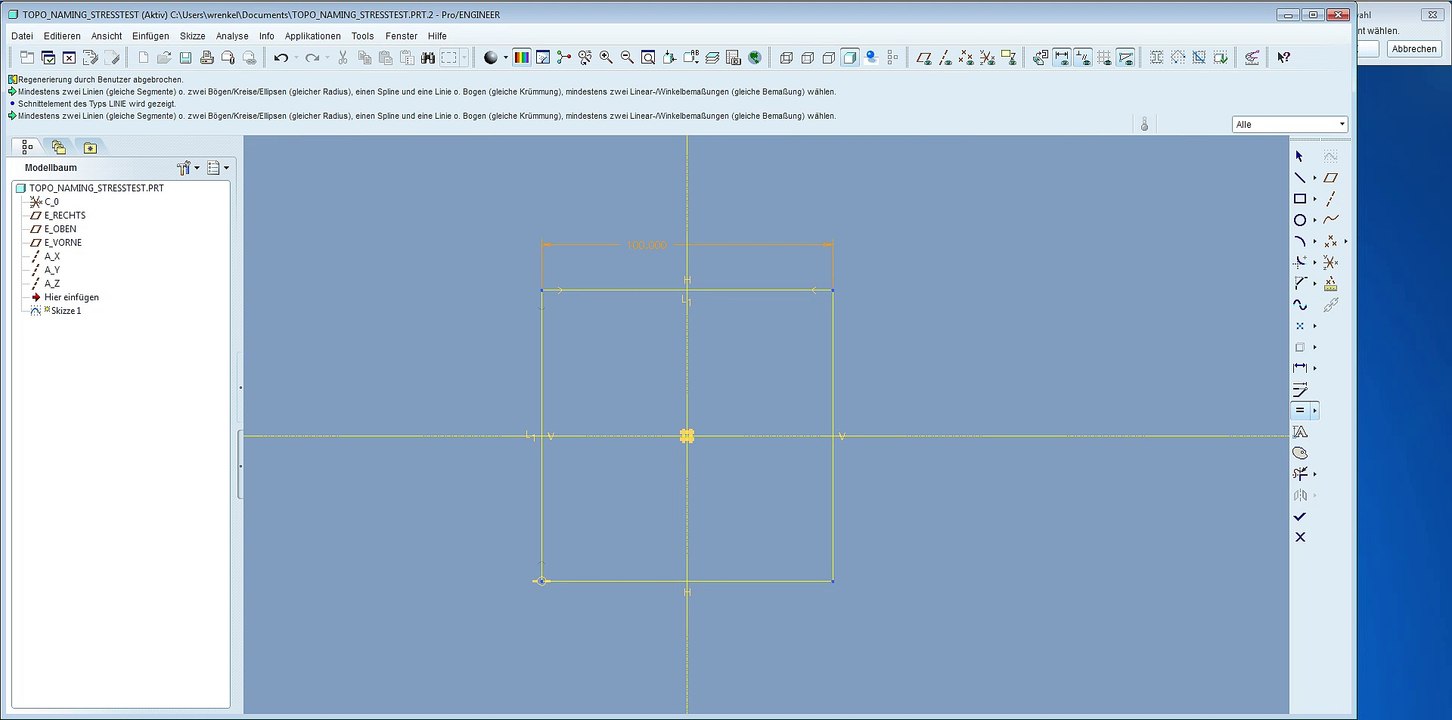Open the Applikationen menu
Image resolution: width=1452 pixels, height=720 pixels.
coord(313,36)
